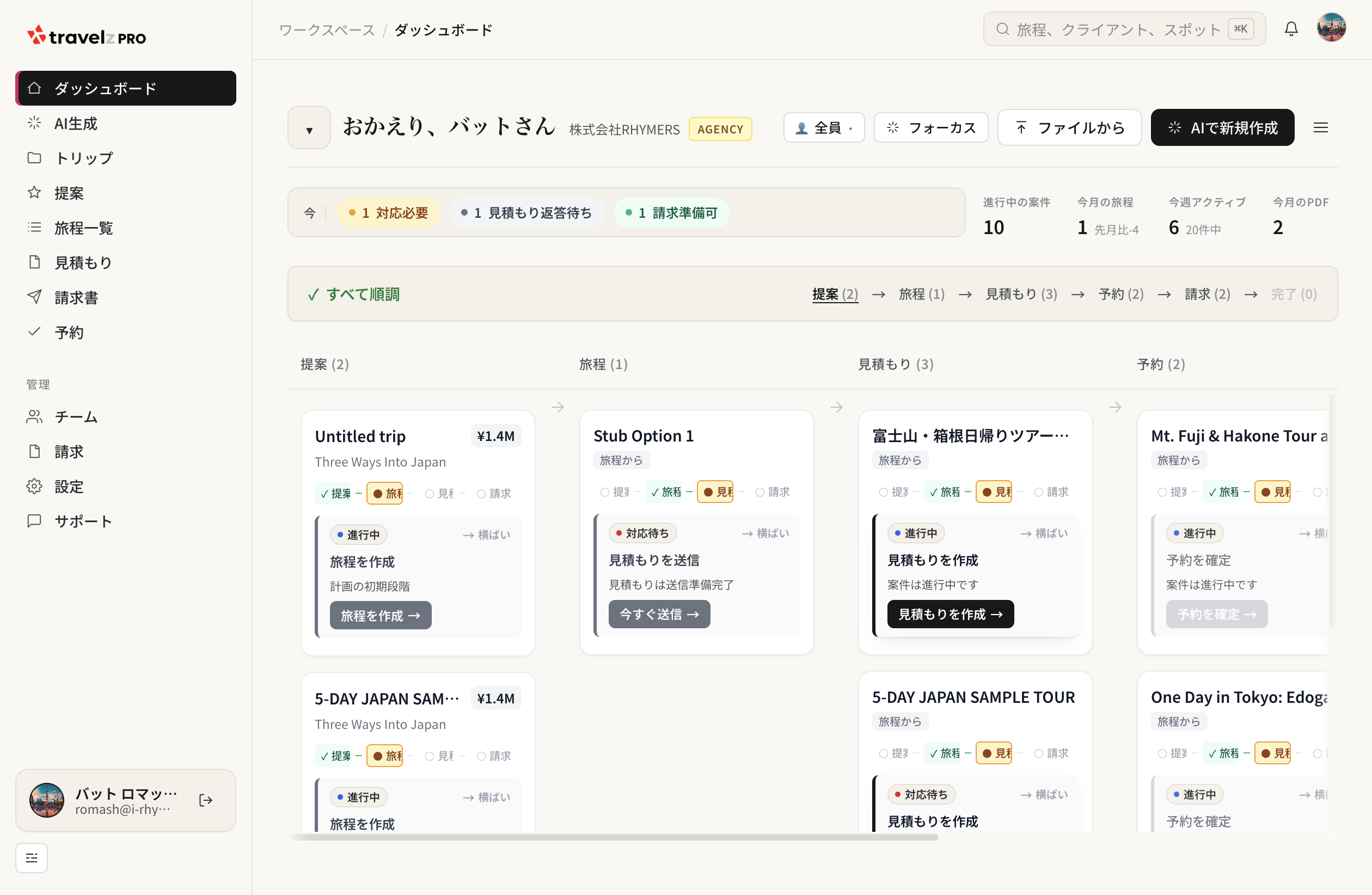Collapse sidebar with bottom-left toggle icon
1372x895 pixels.
pyautogui.click(x=32, y=858)
